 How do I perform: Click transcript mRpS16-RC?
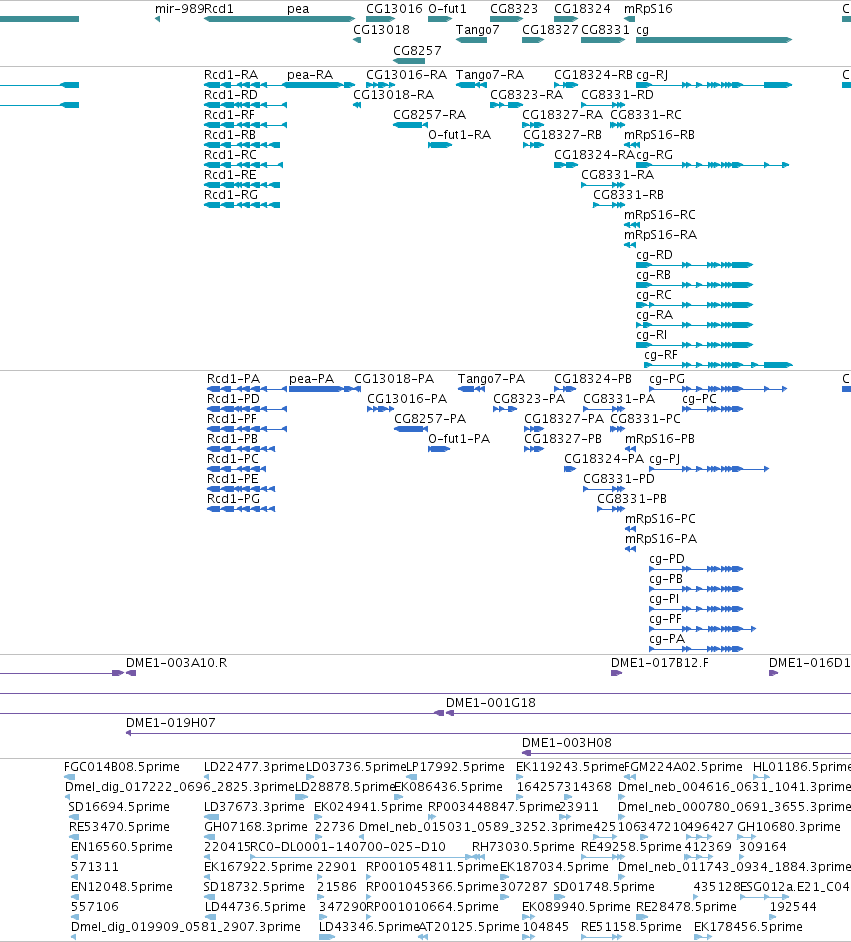click(x=659, y=215)
